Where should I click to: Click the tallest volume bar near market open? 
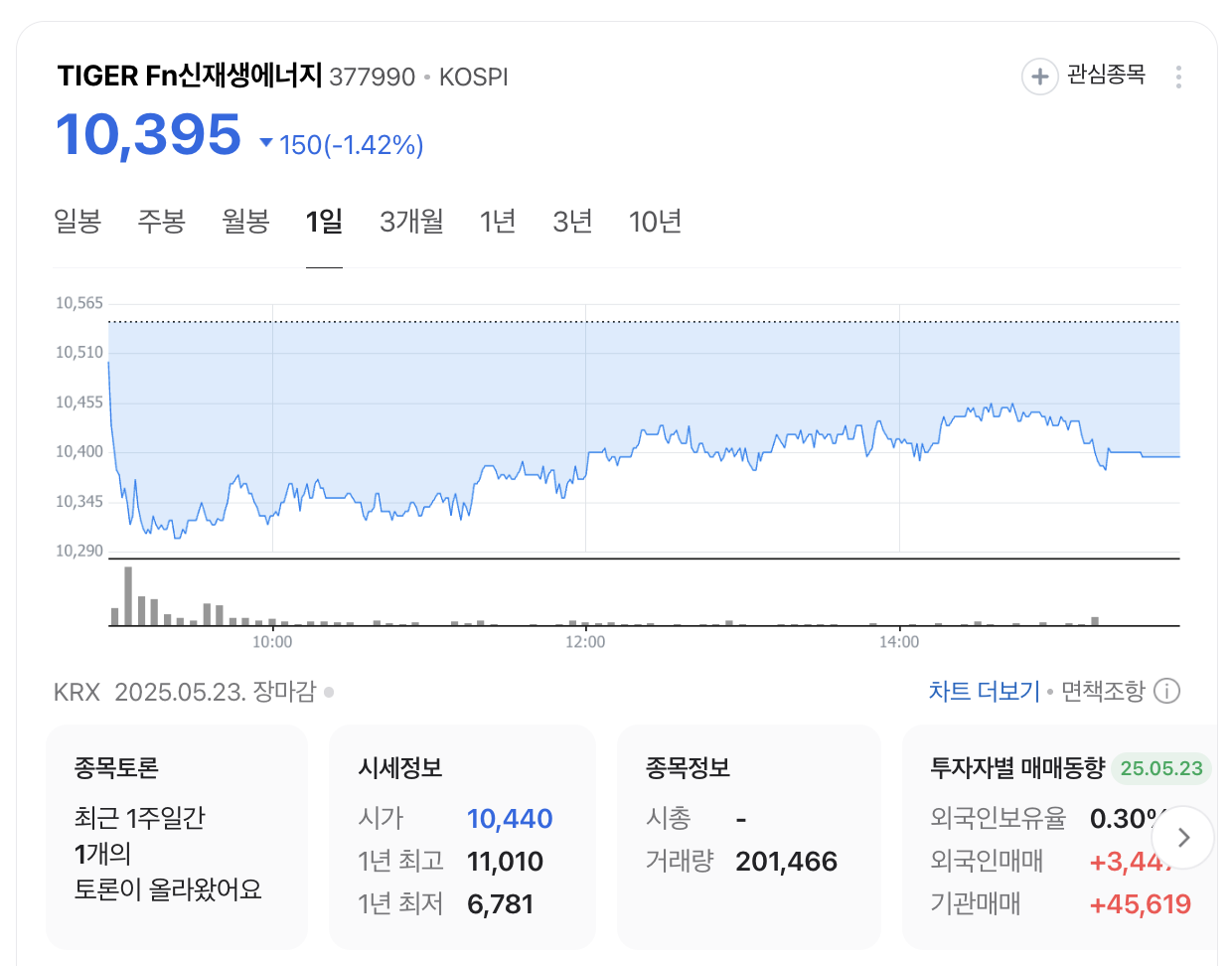tap(126, 596)
